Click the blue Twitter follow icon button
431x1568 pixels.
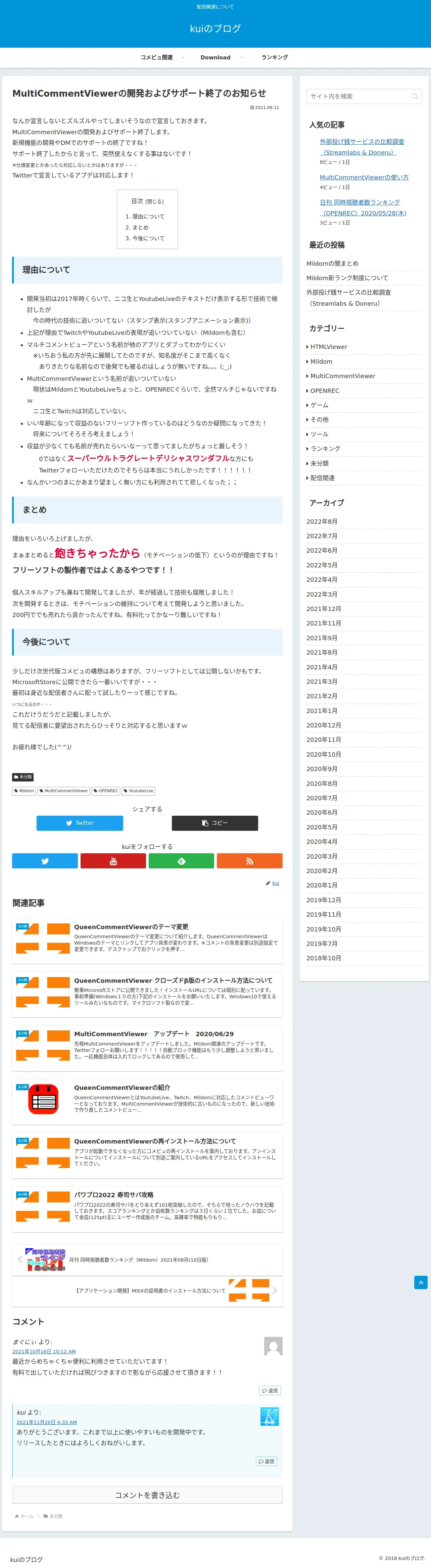pyautogui.click(x=45, y=861)
